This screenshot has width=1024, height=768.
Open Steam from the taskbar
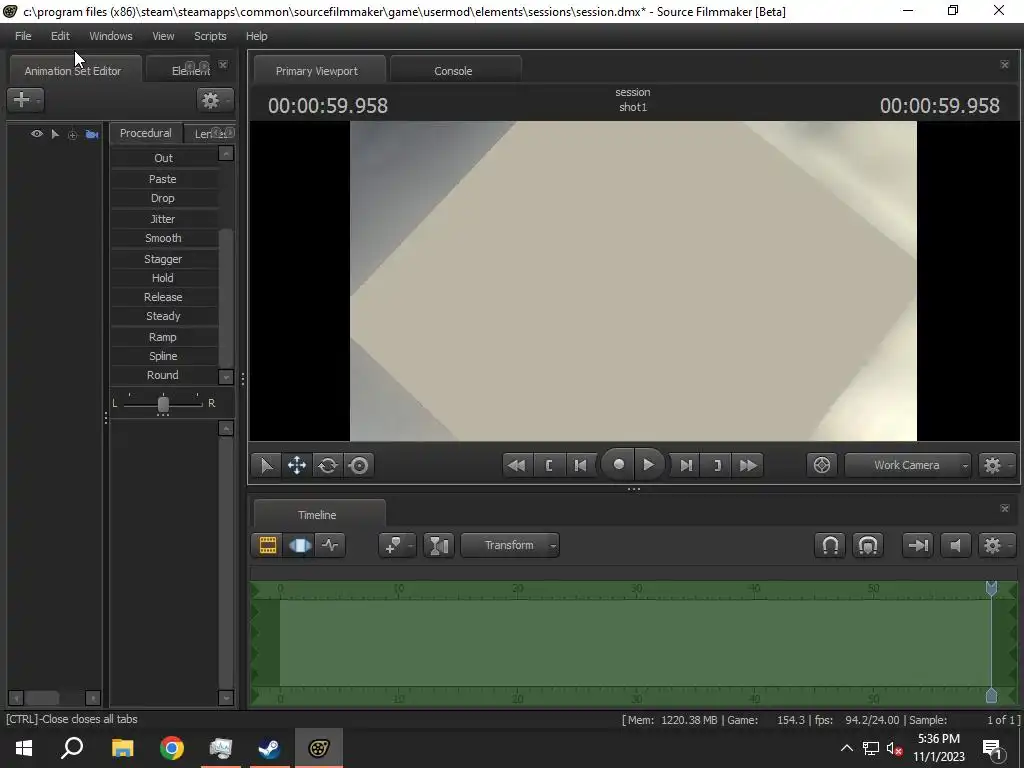(x=269, y=748)
